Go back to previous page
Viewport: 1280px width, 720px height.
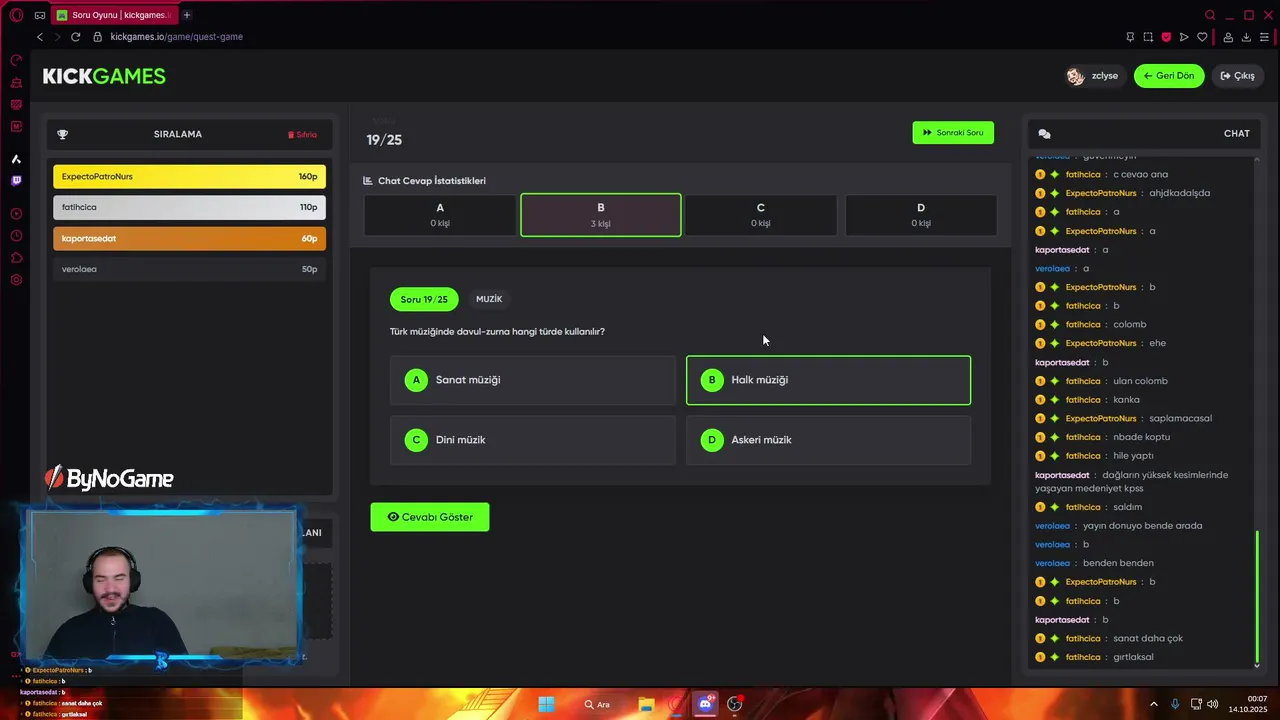(40, 37)
